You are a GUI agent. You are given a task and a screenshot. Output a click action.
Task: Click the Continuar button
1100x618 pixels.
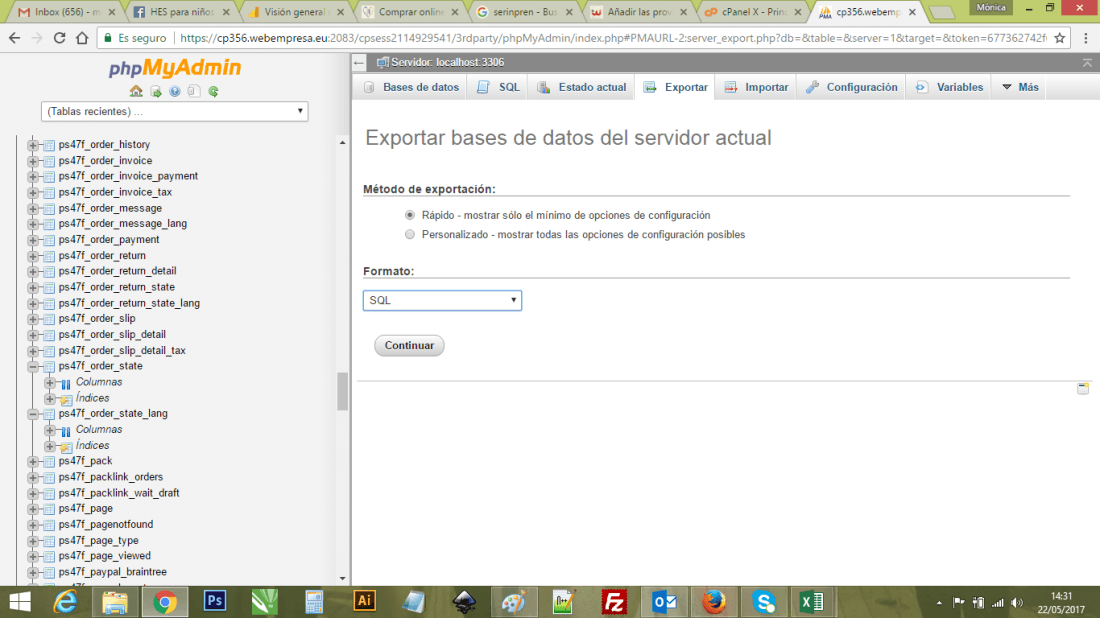click(409, 345)
